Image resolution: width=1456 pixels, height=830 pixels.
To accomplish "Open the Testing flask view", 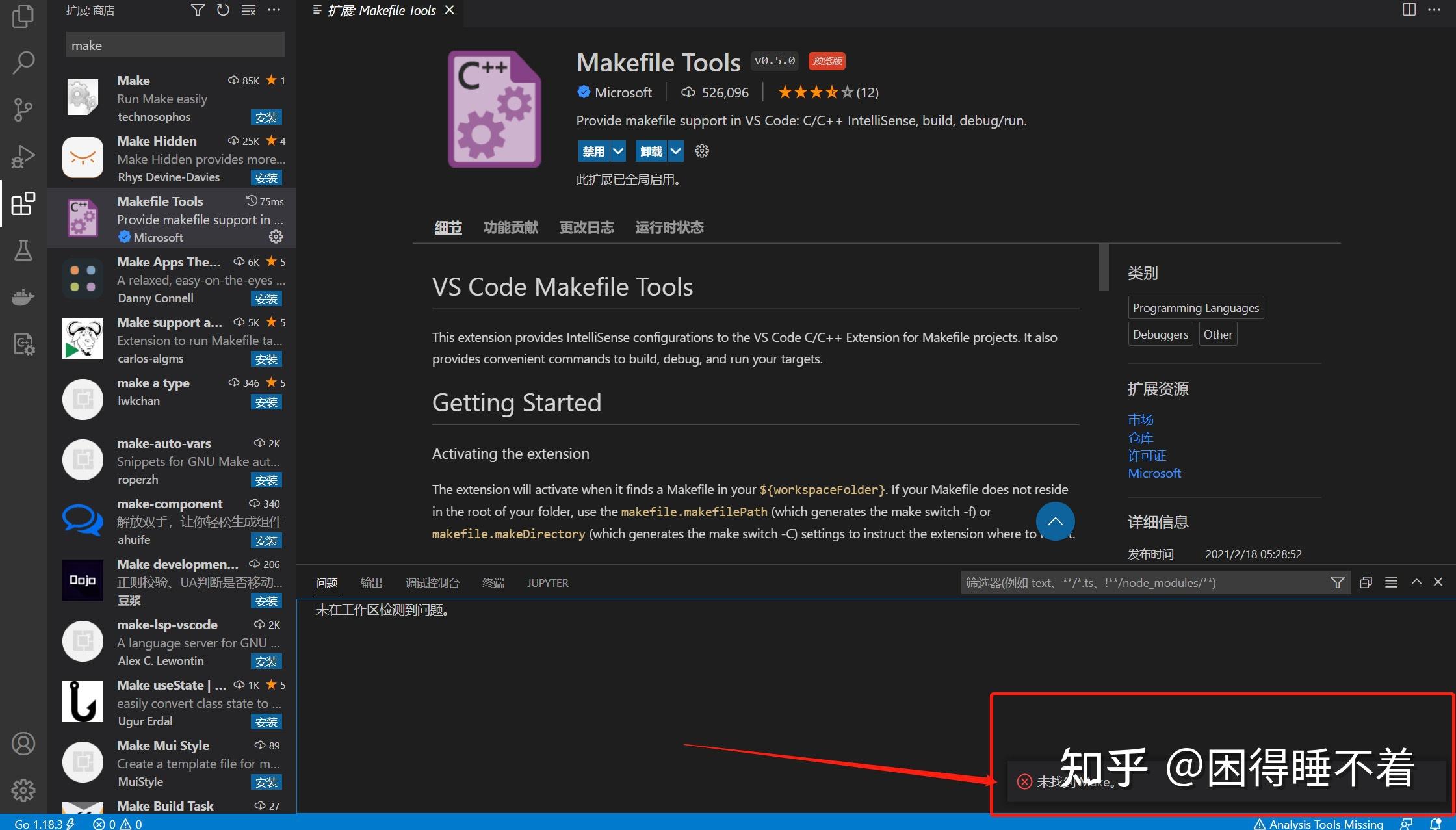I will 23,250.
